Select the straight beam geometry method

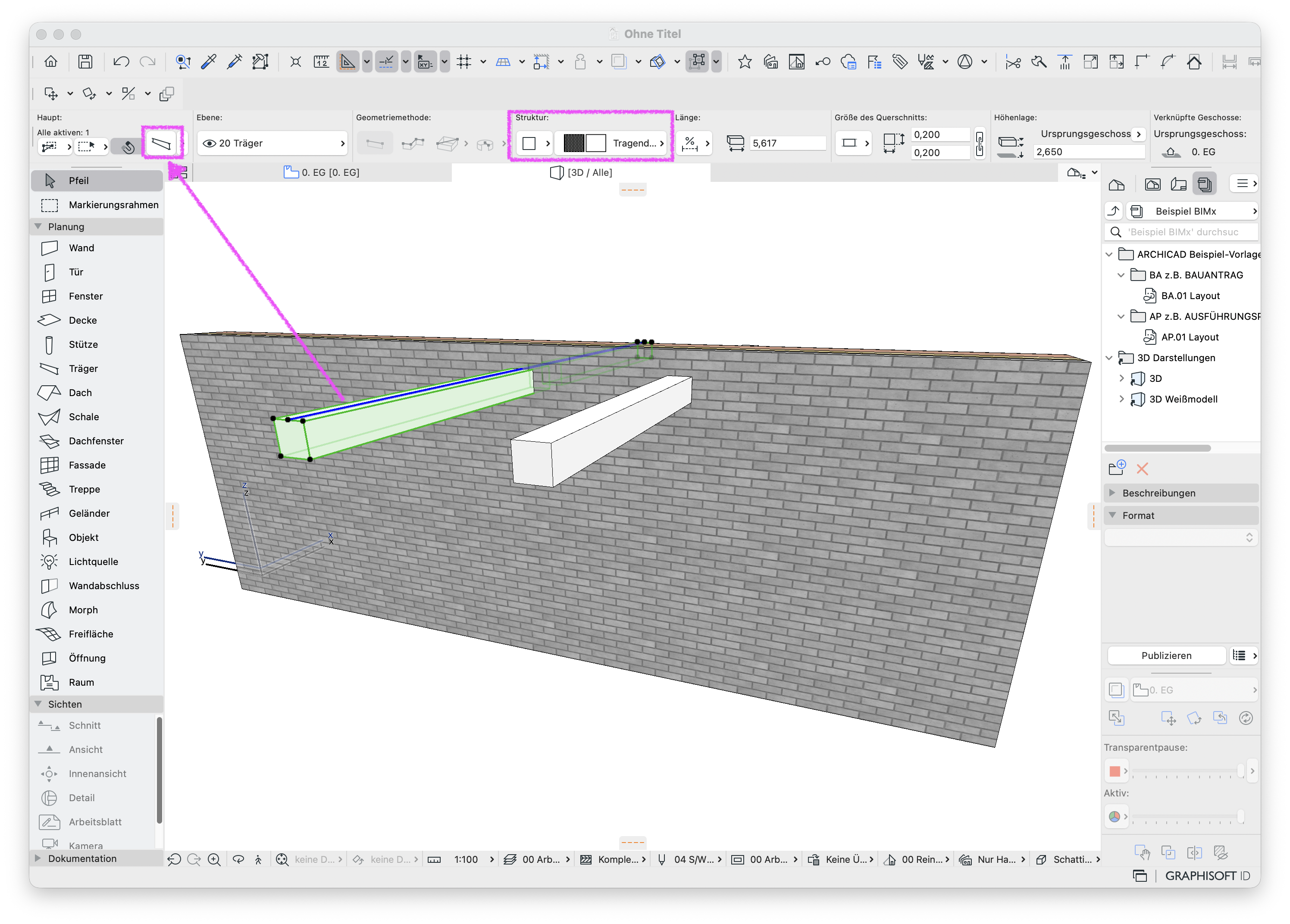point(375,144)
